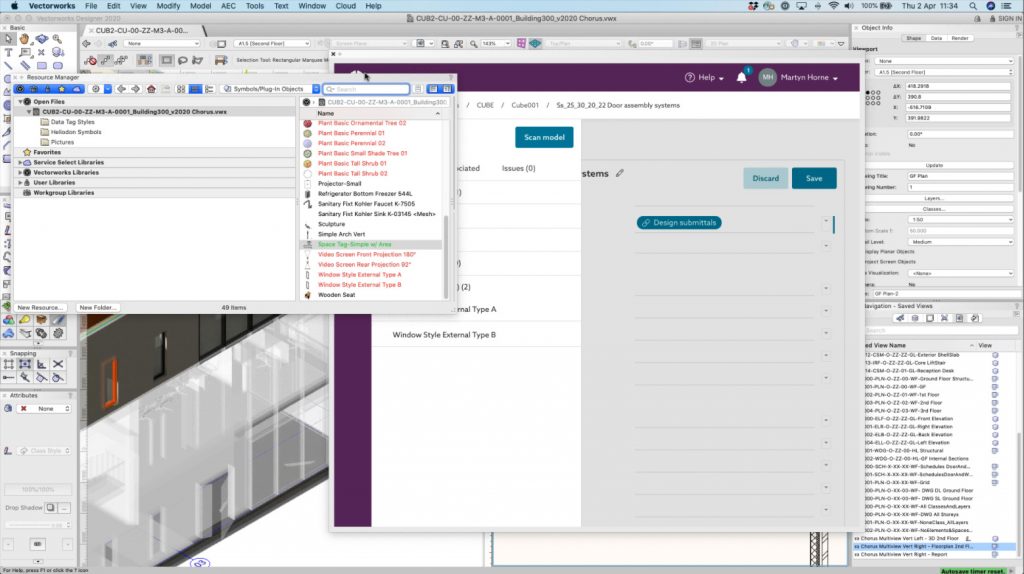Click the macOS Spotlight search icon

[x=973, y=6]
